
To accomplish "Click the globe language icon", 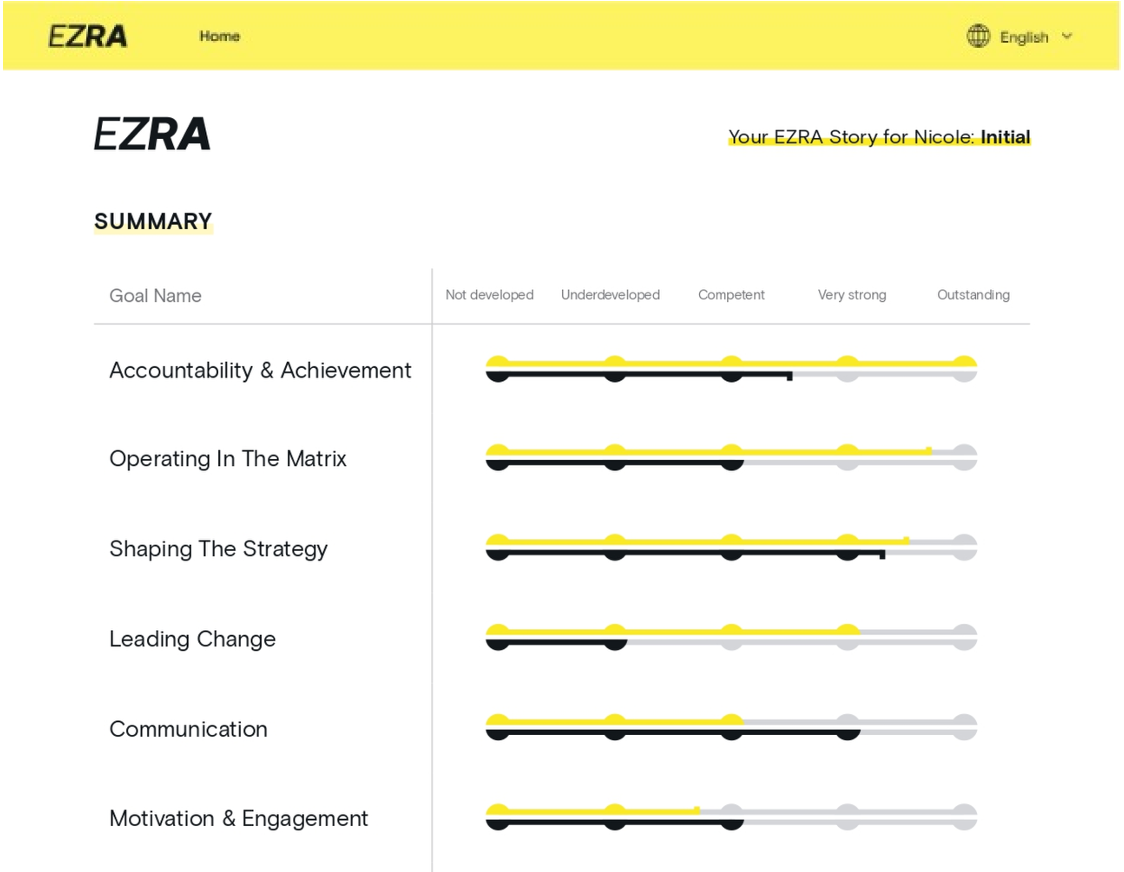I will (x=978, y=36).
